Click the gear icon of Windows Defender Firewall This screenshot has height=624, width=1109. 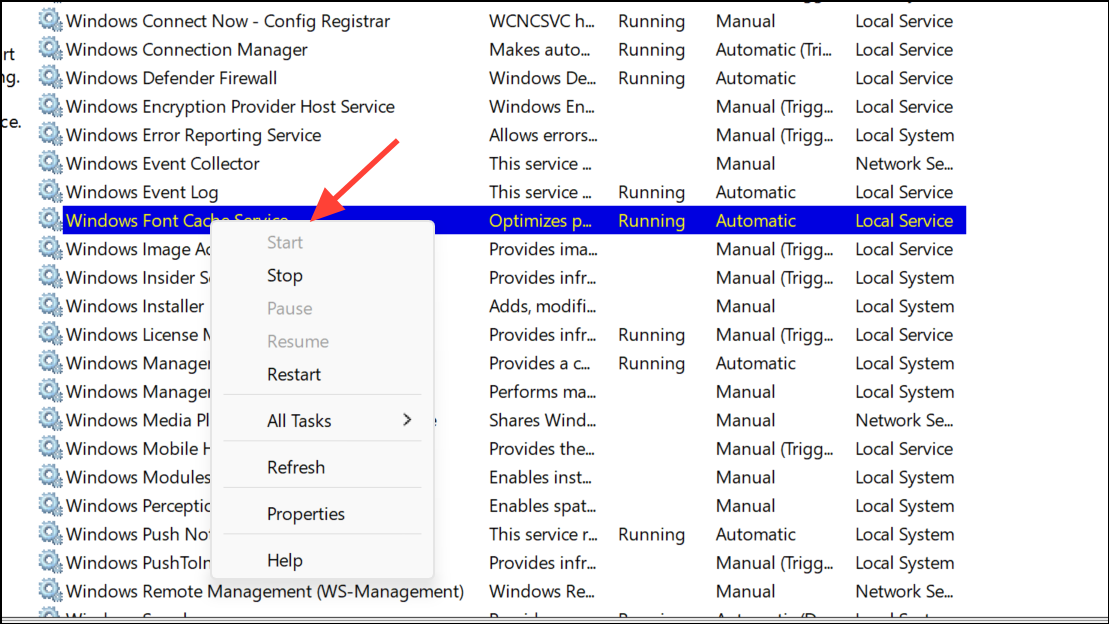[50, 77]
